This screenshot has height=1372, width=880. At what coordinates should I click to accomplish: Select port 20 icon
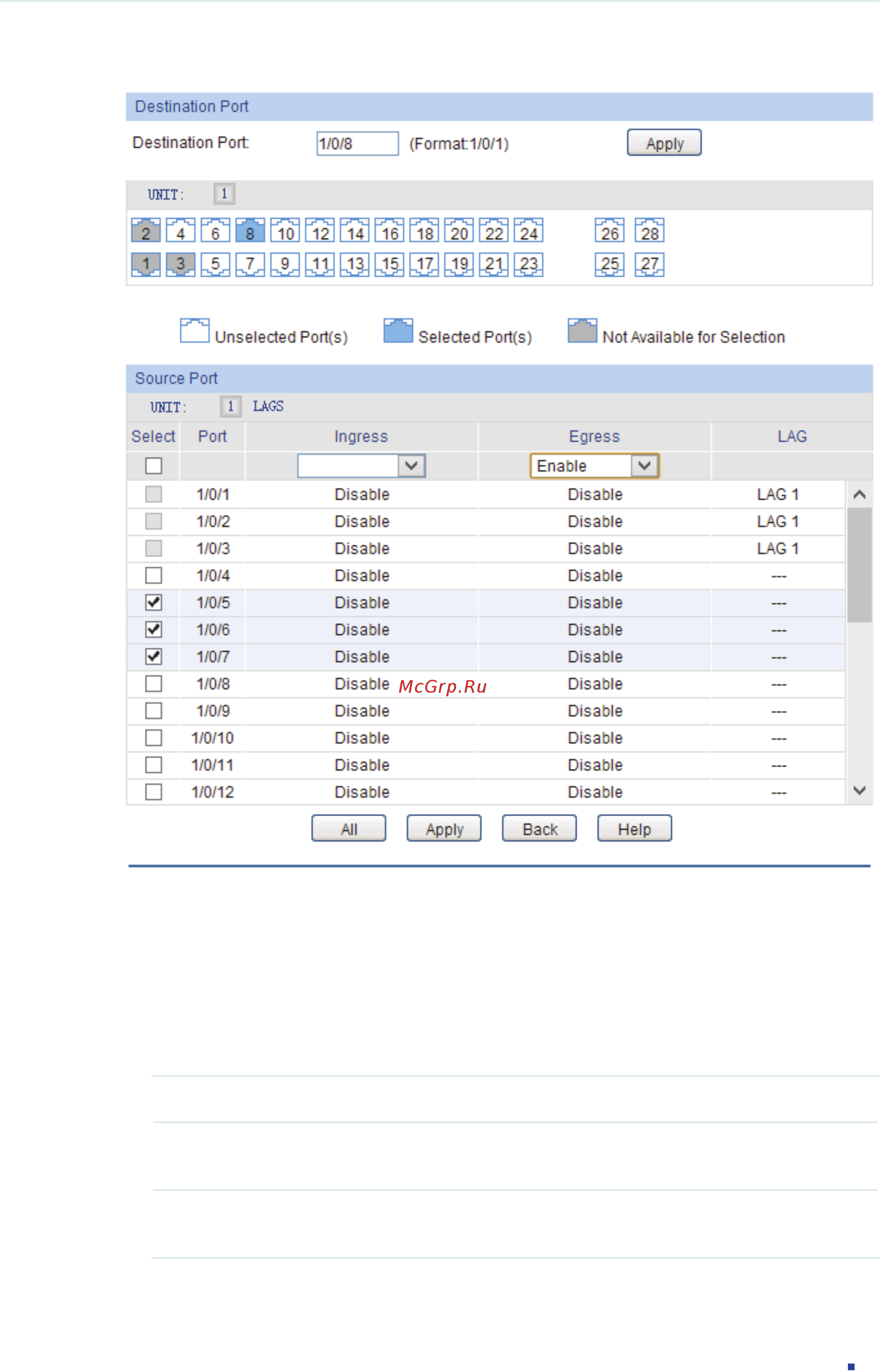460,231
